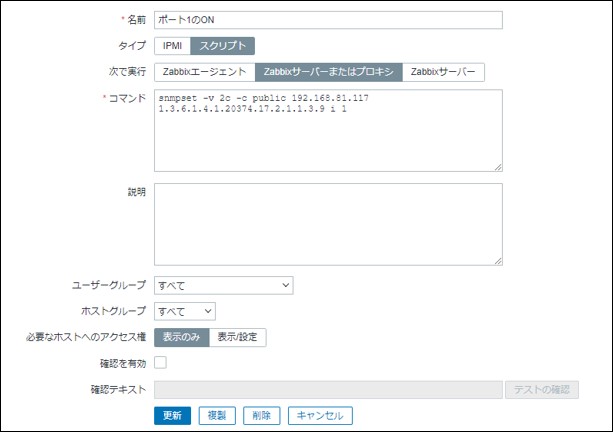613x432 pixels.
Task: Click the 複製 clone button
Action: 217,415
